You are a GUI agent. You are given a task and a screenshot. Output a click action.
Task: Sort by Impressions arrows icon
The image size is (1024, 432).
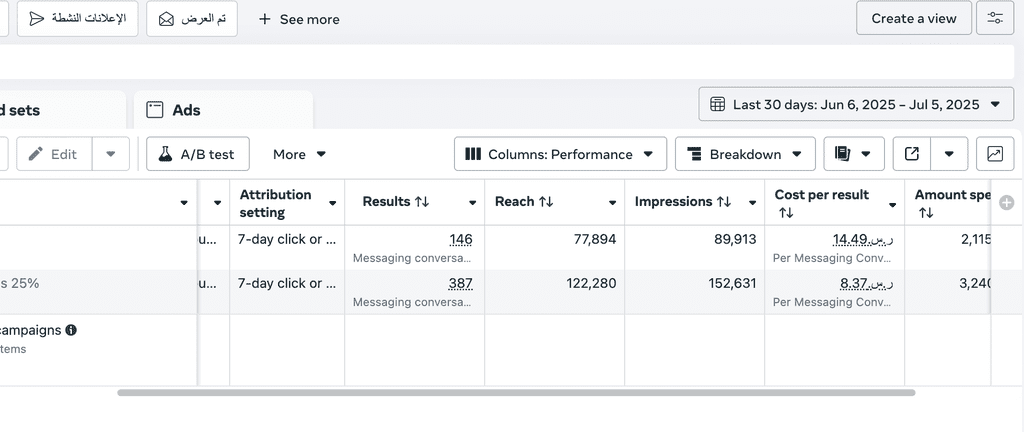[724, 202]
